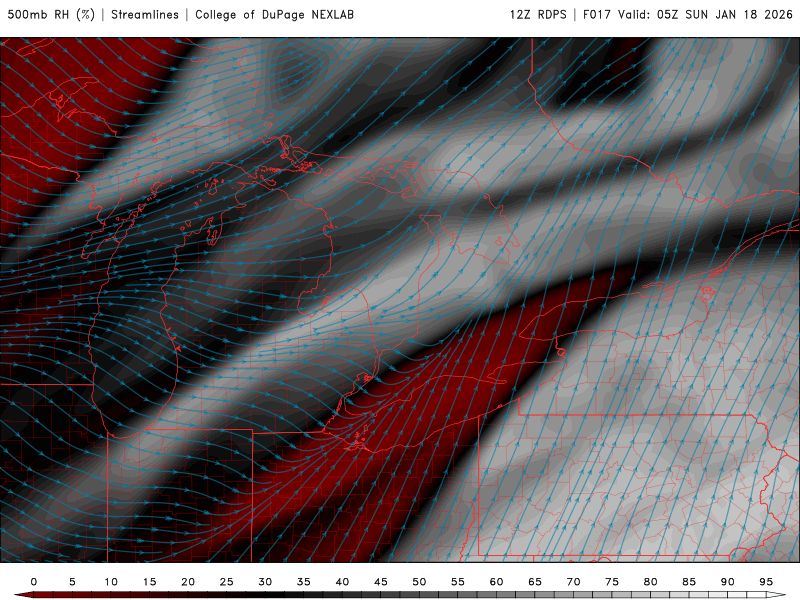
Task: Click the '75' scale value
Action: click(612, 582)
